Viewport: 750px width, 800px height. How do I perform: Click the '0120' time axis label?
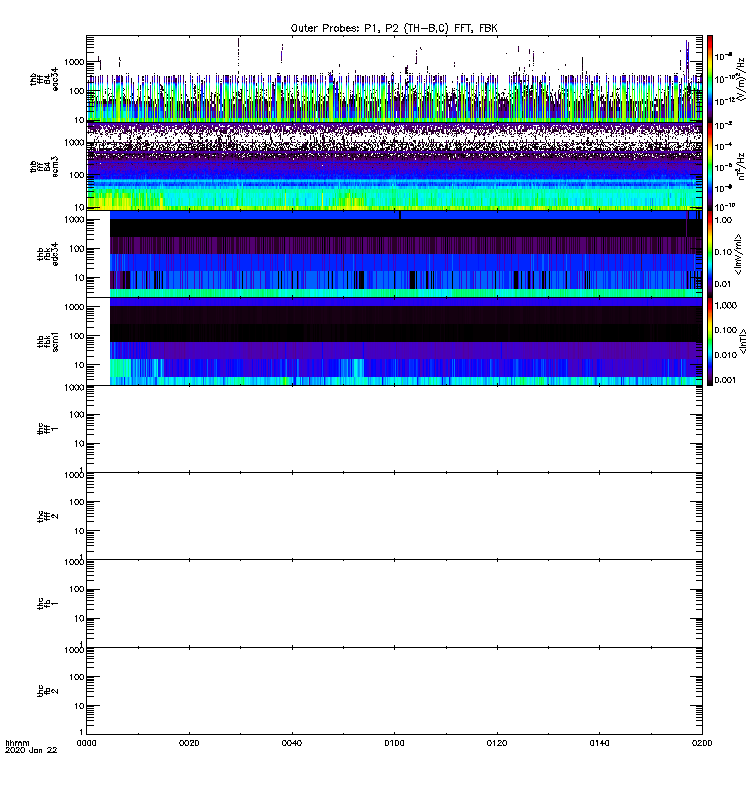pos(497,743)
